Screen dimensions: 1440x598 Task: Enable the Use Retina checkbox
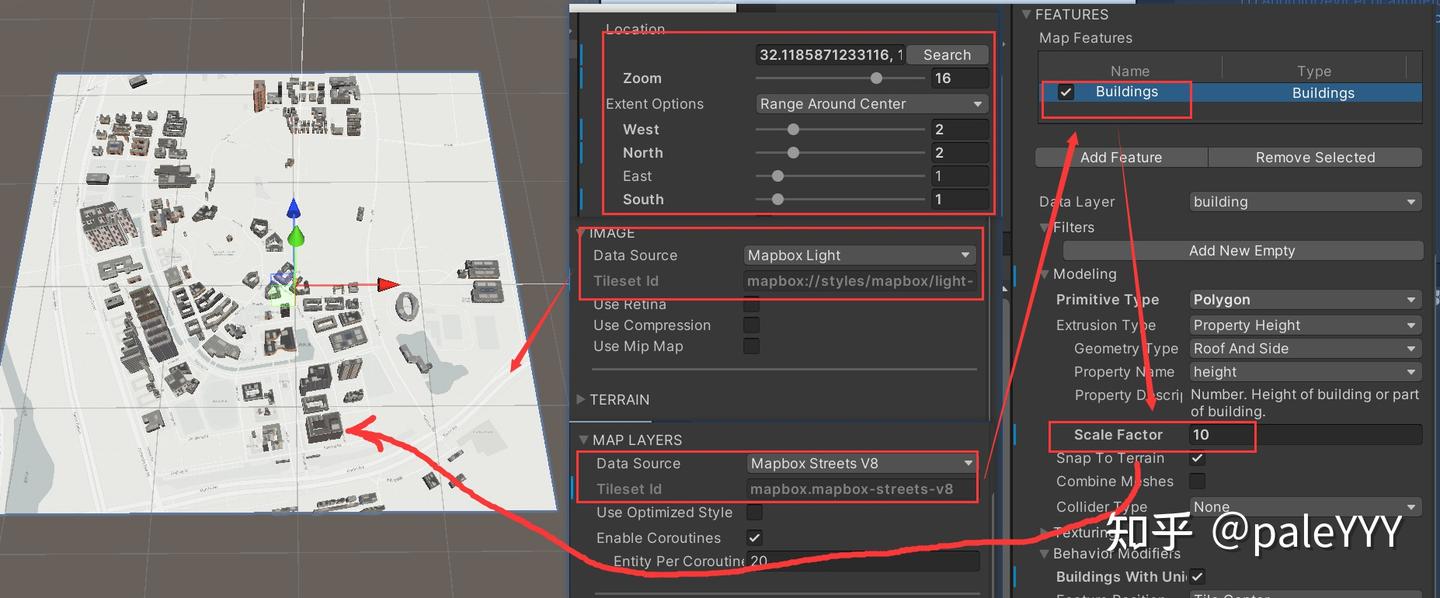pos(751,304)
